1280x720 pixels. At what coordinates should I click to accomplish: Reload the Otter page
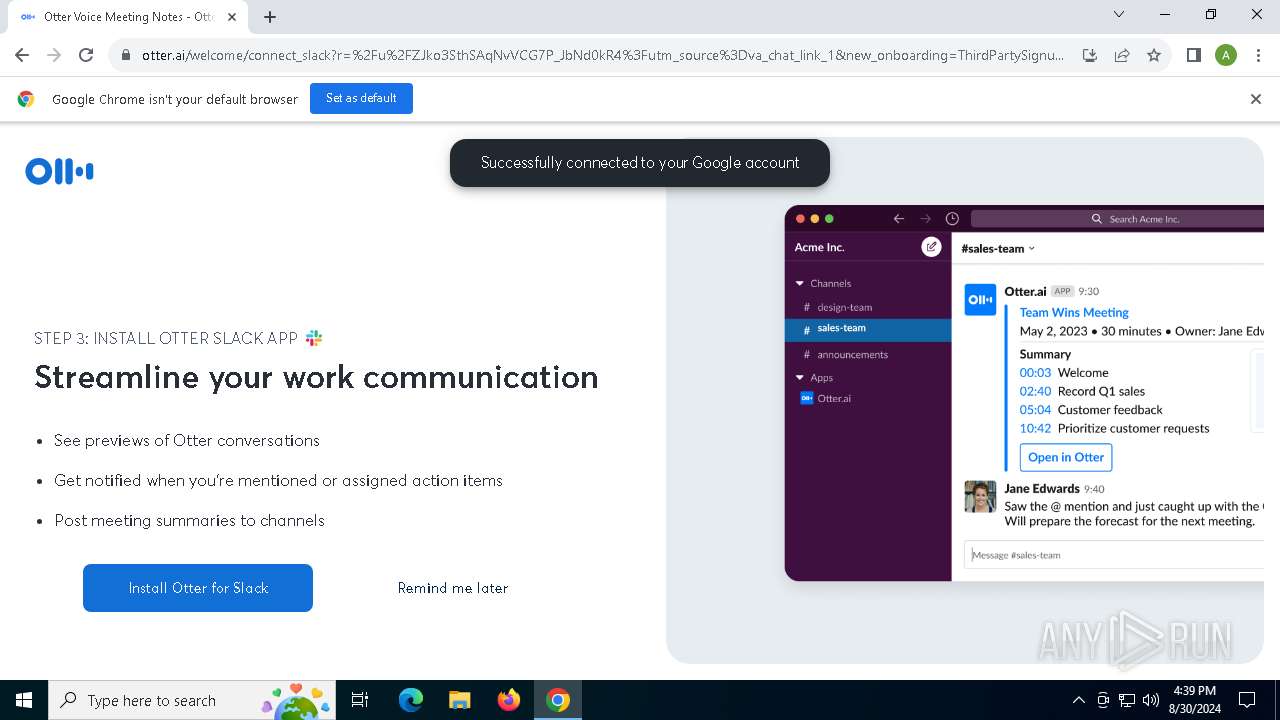[86, 55]
